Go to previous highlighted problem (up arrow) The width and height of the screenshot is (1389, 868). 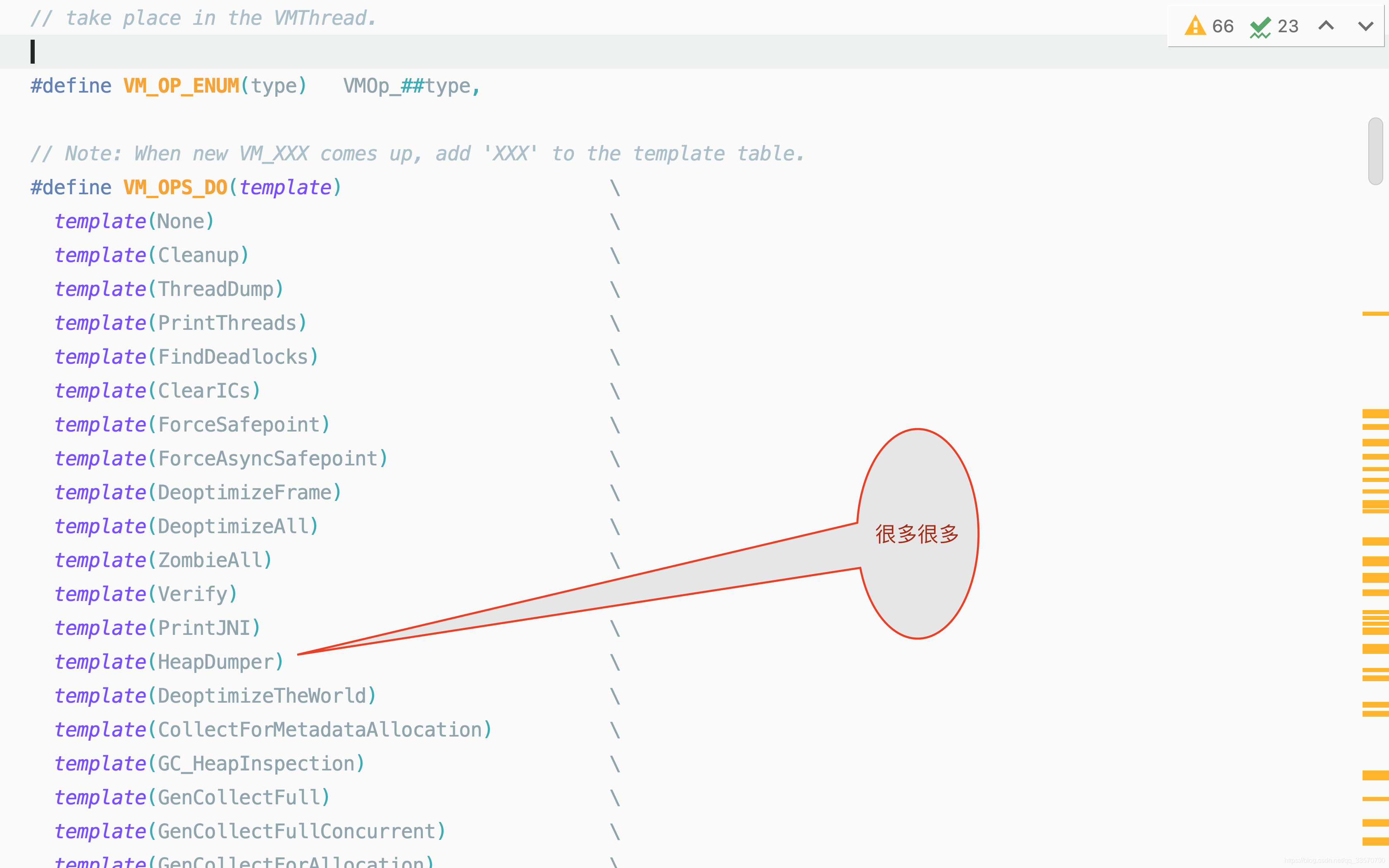[x=1326, y=25]
